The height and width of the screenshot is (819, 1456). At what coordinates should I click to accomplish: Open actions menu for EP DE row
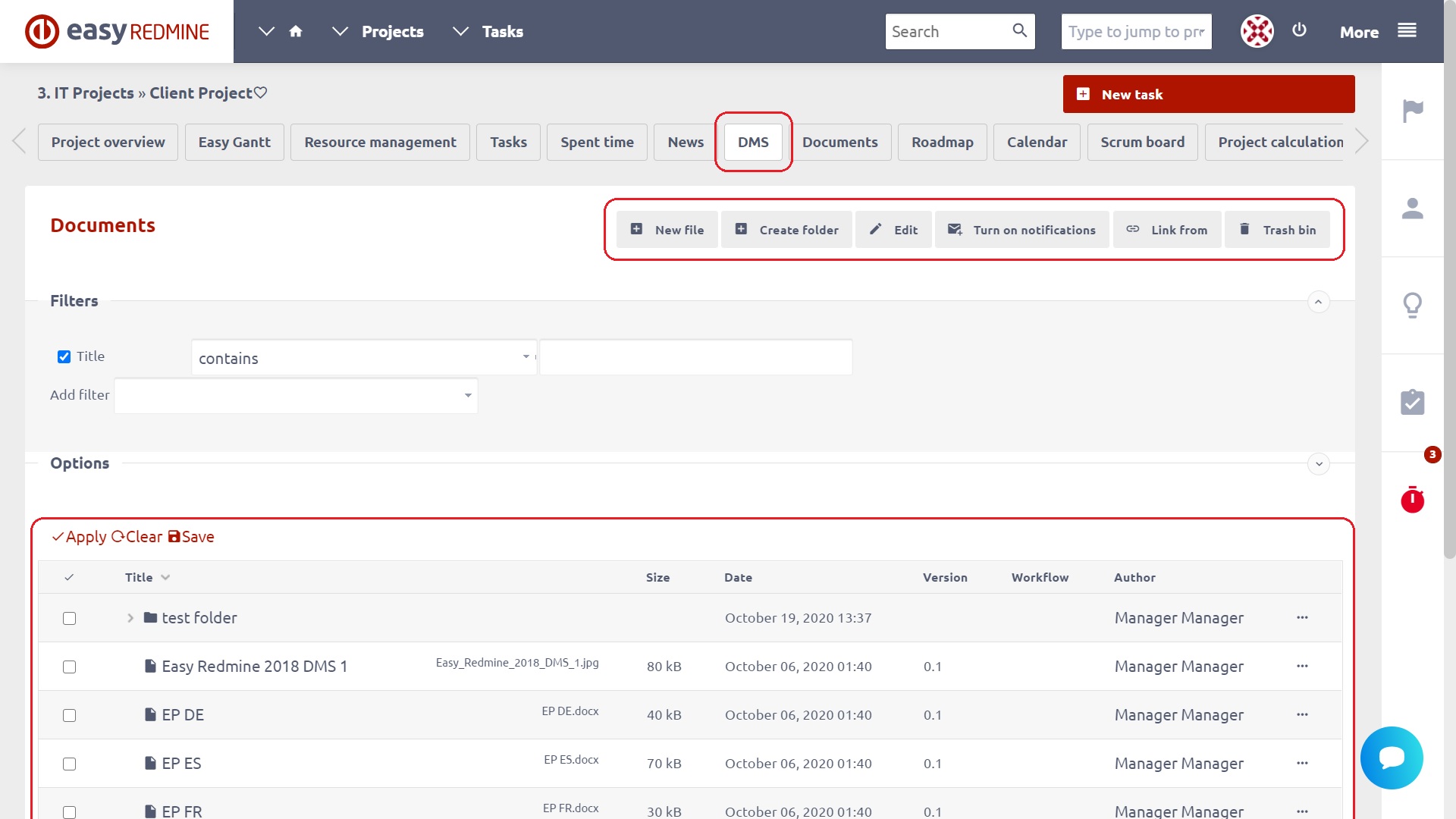(1302, 714)
